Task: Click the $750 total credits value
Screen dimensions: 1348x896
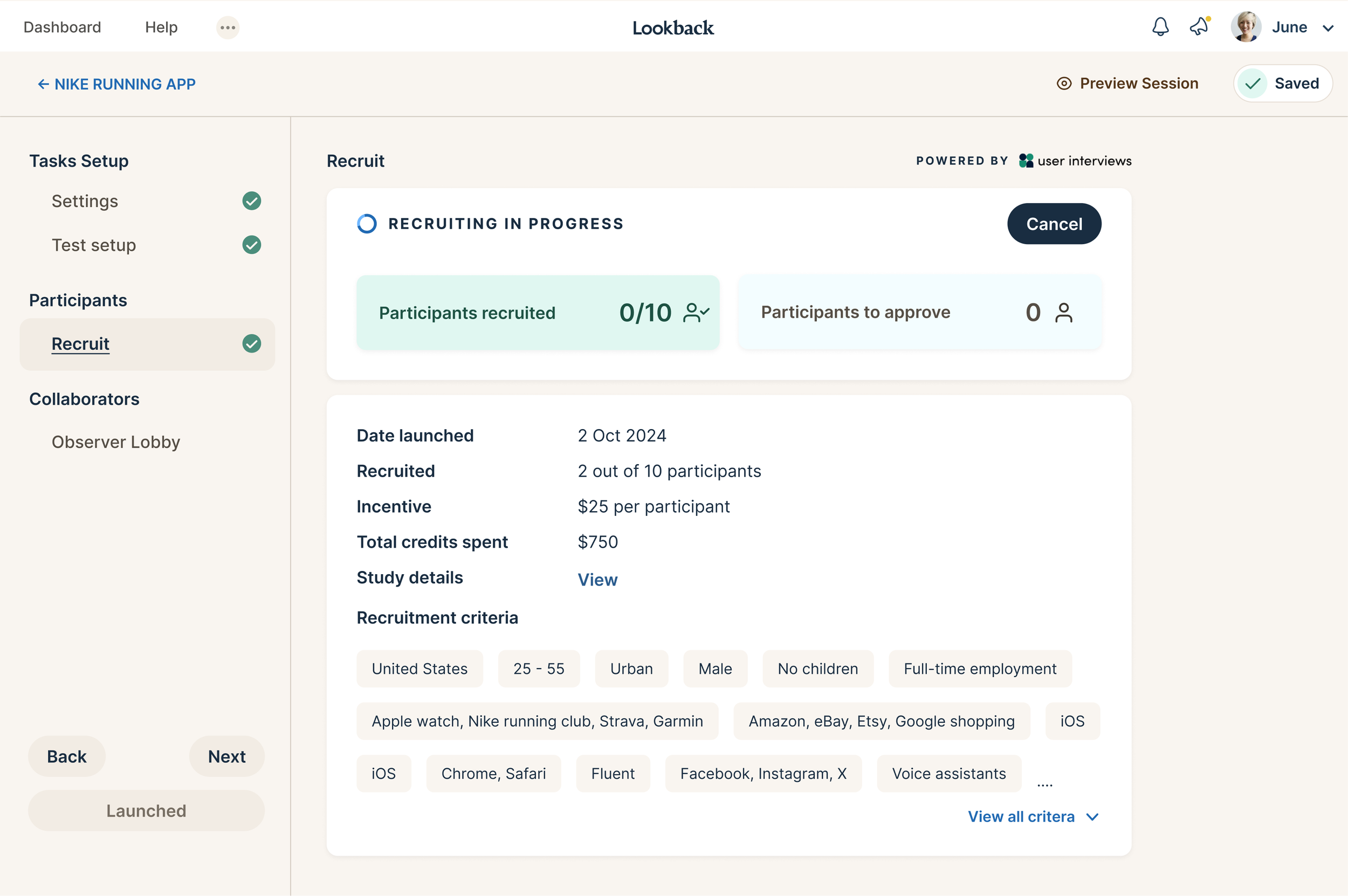Action: pos(598,542)
